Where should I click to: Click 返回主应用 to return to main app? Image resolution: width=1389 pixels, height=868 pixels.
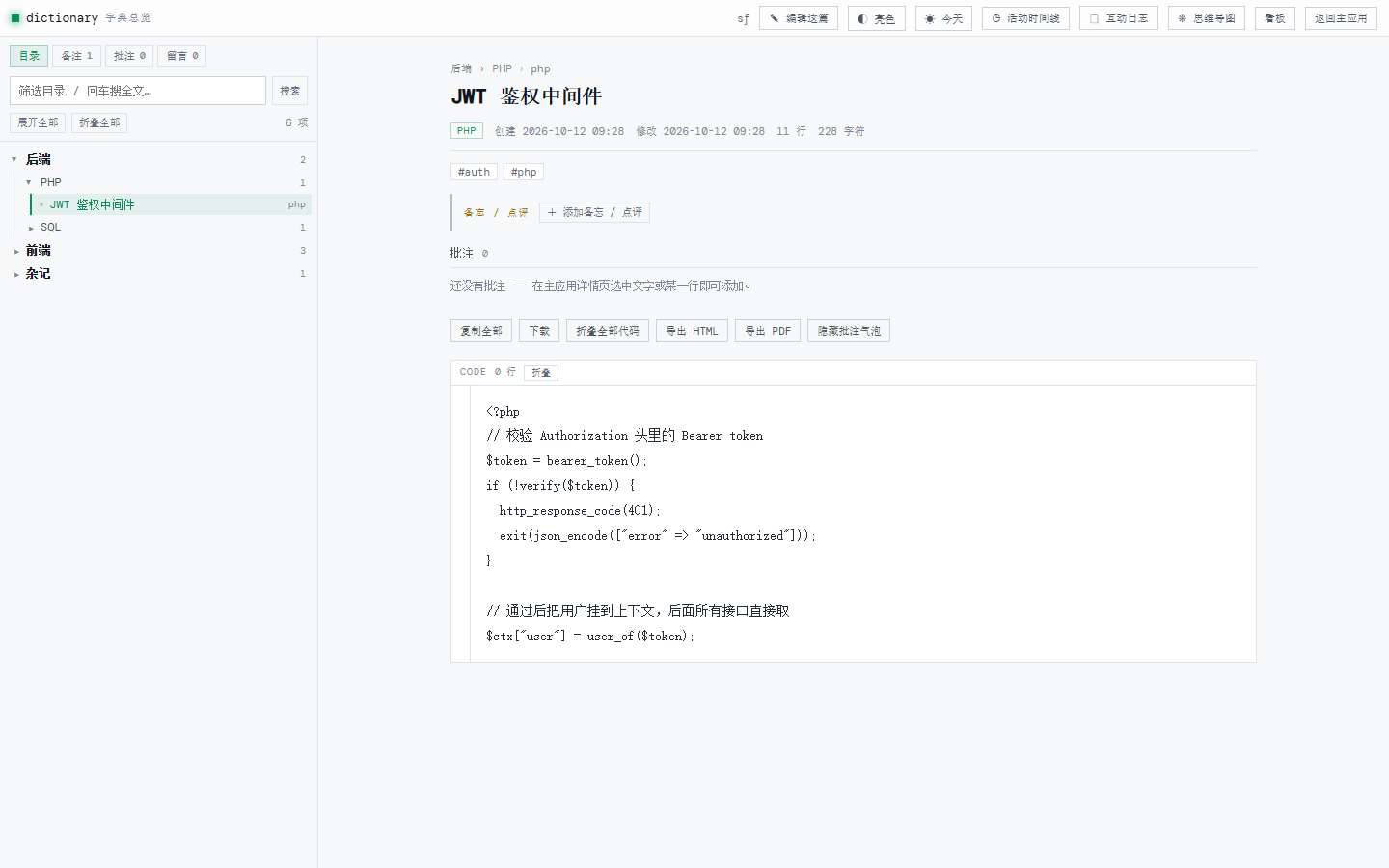[1341, 18]
